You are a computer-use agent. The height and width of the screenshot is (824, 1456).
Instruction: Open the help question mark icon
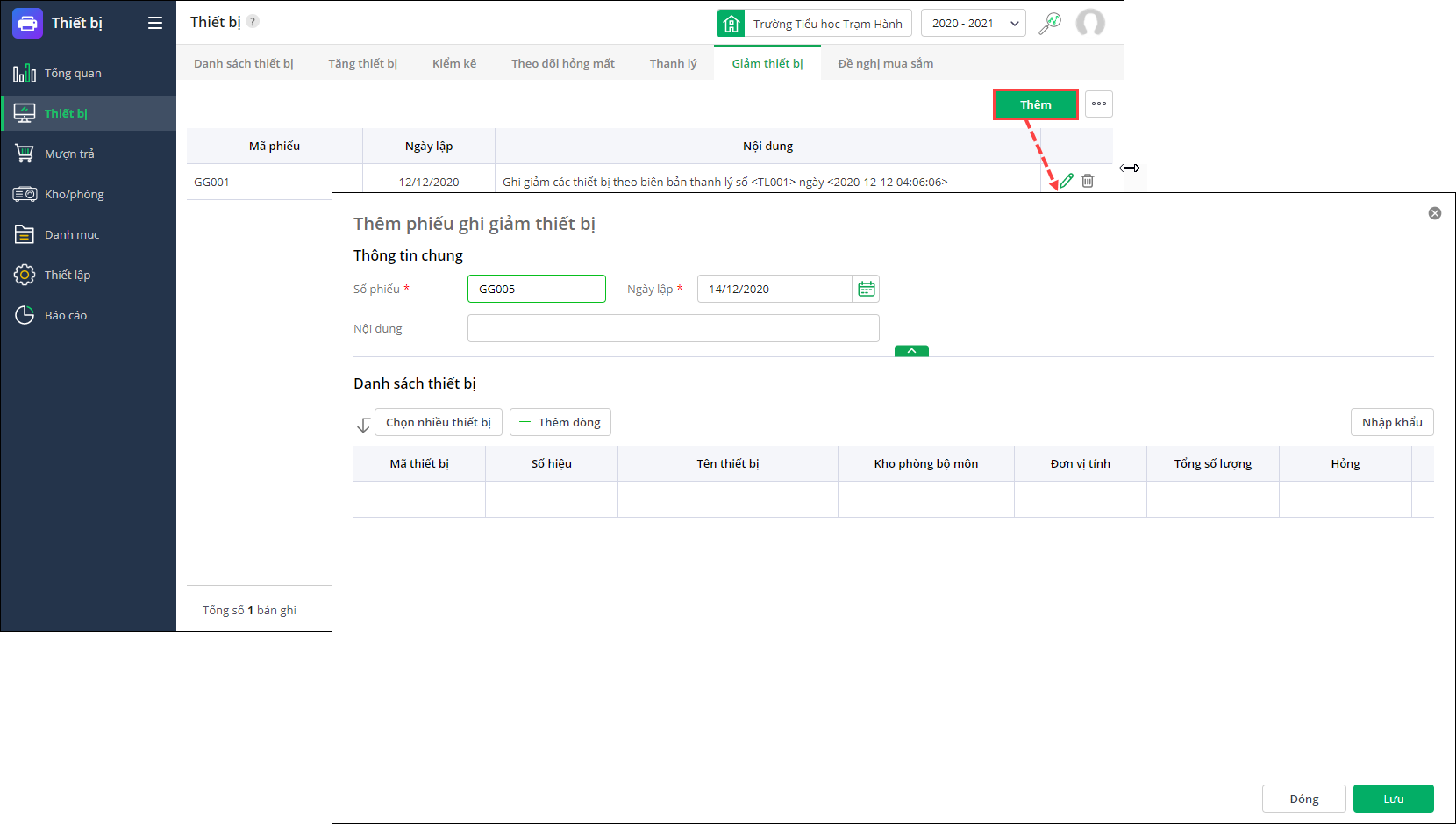tap(253, 21)
